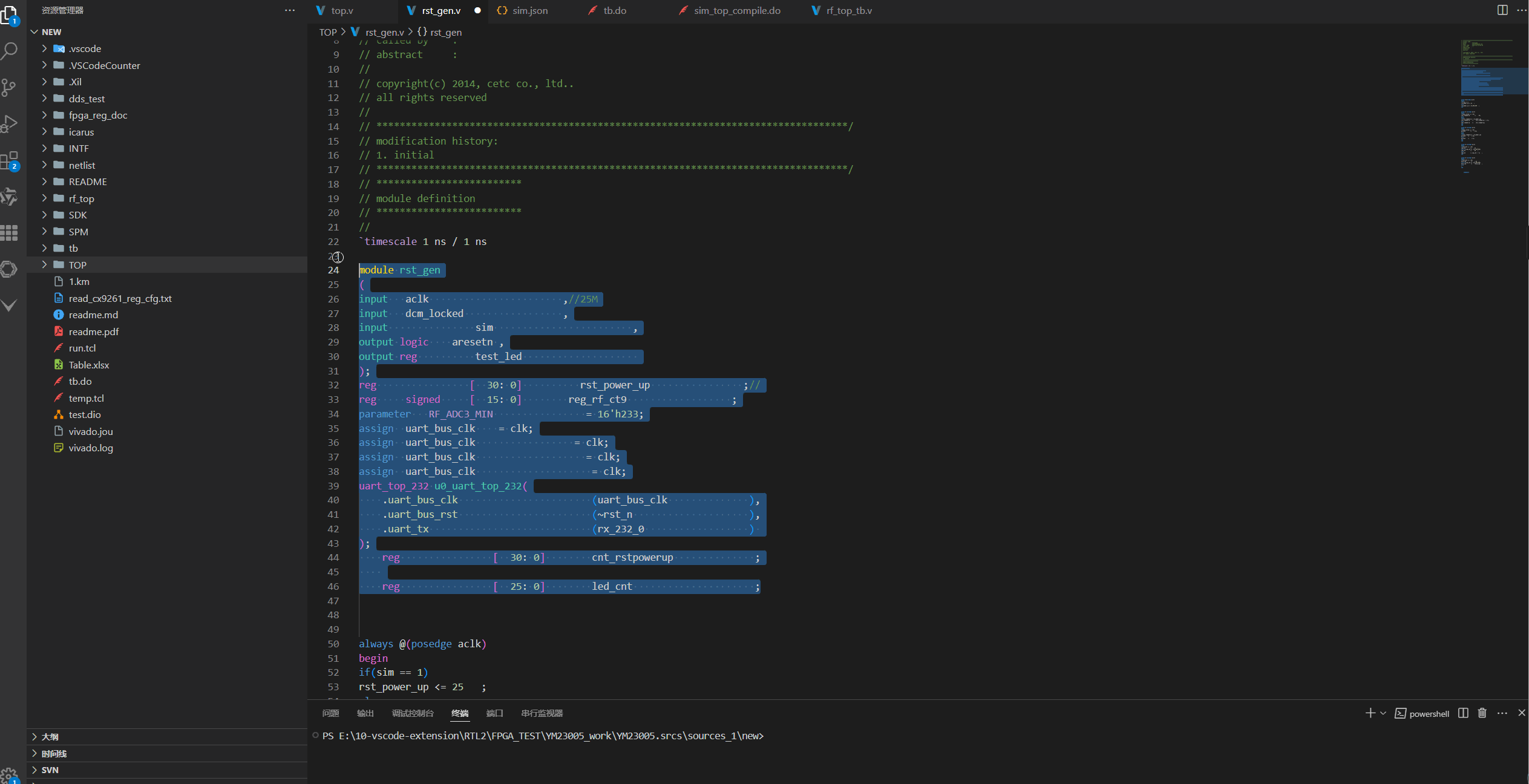This screenshot has height=784, width=1529.
Task: Kill the powershell terminal with trash icon
Action: click(x=1482, y=713)
